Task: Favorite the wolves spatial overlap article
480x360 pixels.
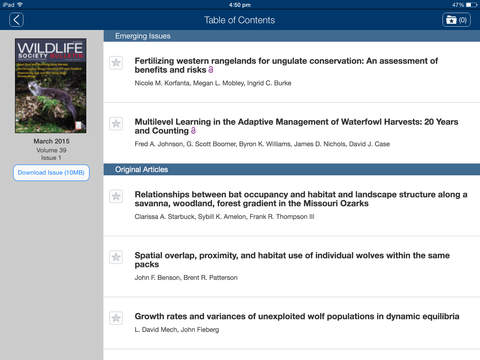Action: point(116,257)
